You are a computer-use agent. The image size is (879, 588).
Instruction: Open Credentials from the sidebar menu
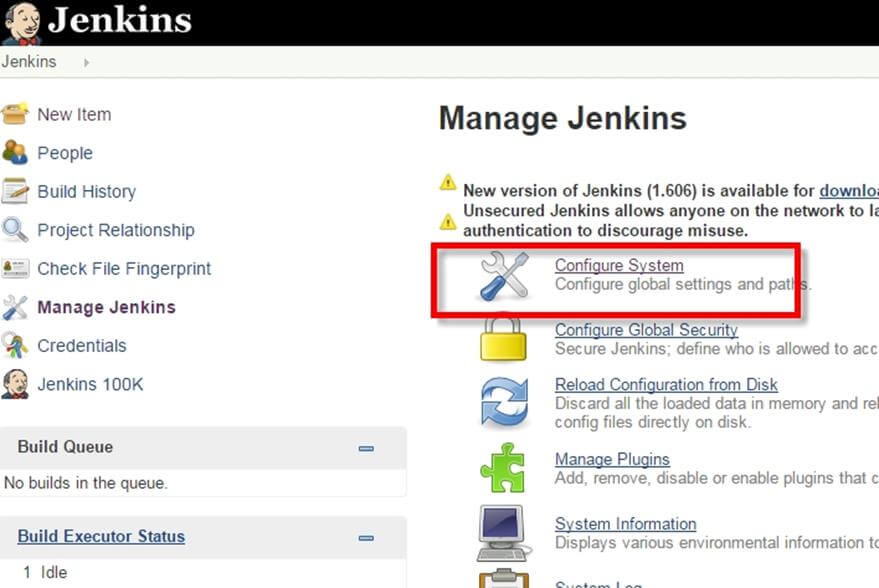pyautogui.click(x=81, y=346)
